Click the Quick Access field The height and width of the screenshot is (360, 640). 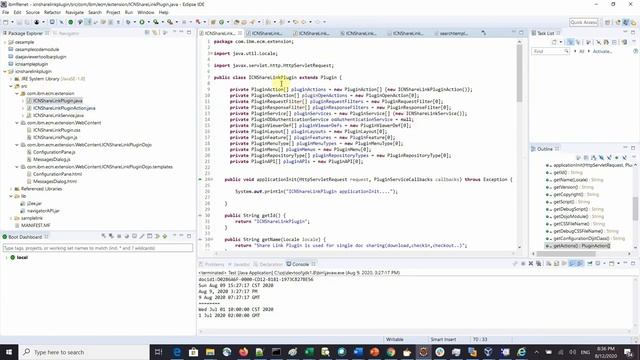584,22
